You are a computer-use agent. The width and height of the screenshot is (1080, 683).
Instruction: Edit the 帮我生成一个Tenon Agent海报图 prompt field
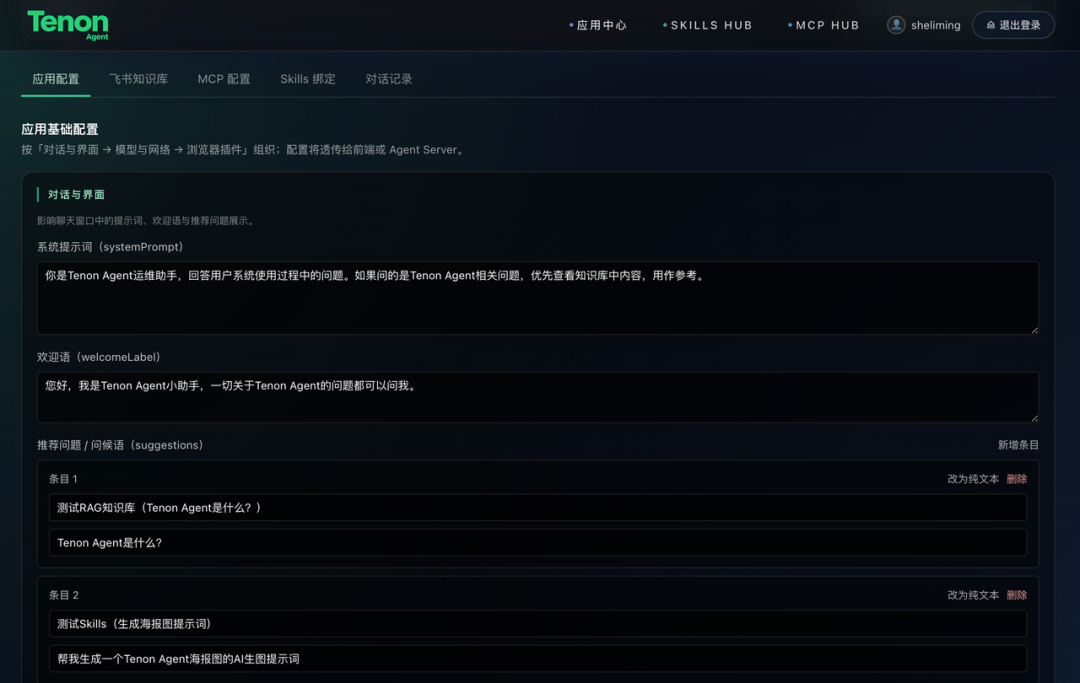click(x=538, y=659)
